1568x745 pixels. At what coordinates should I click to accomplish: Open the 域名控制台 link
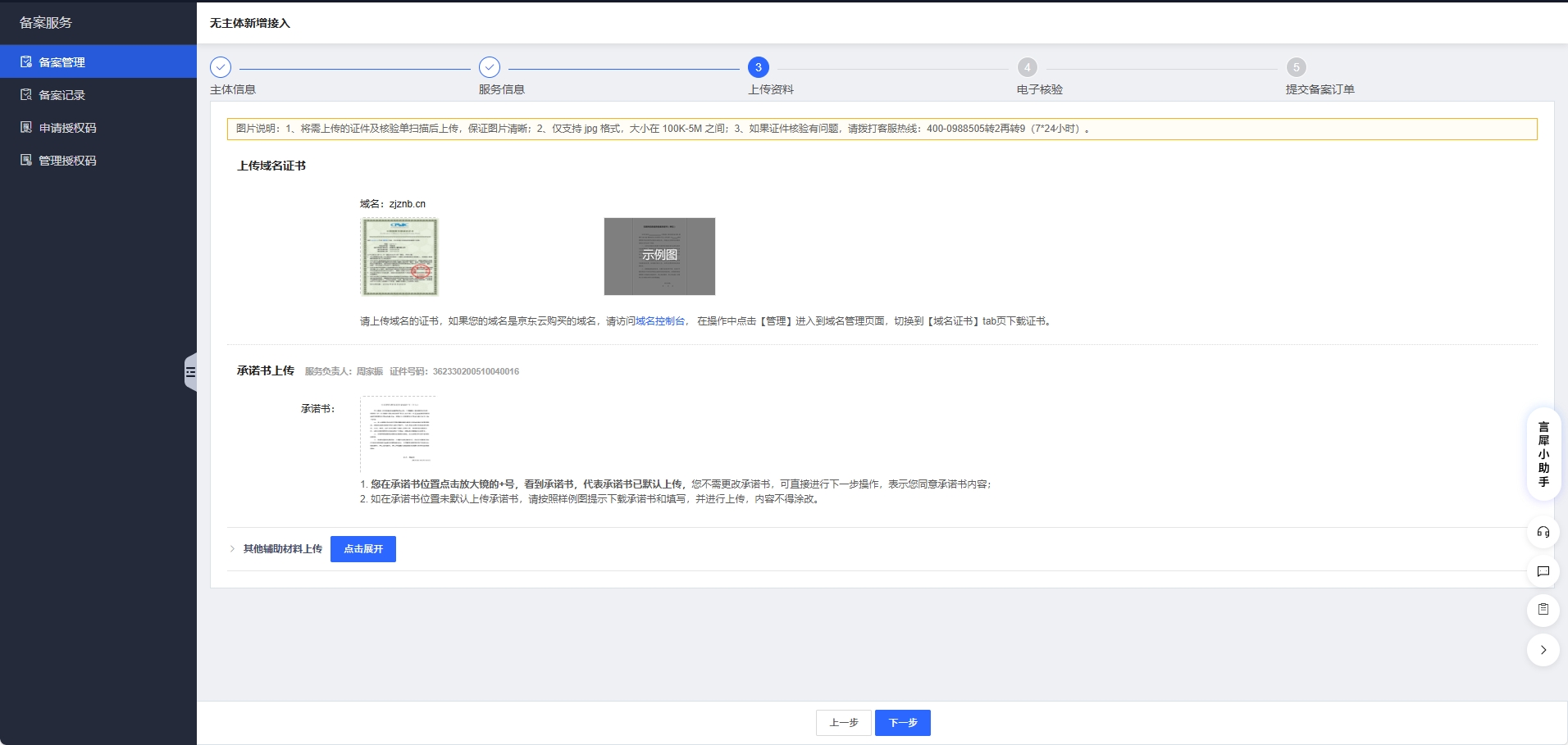click(x=660, y=321)
